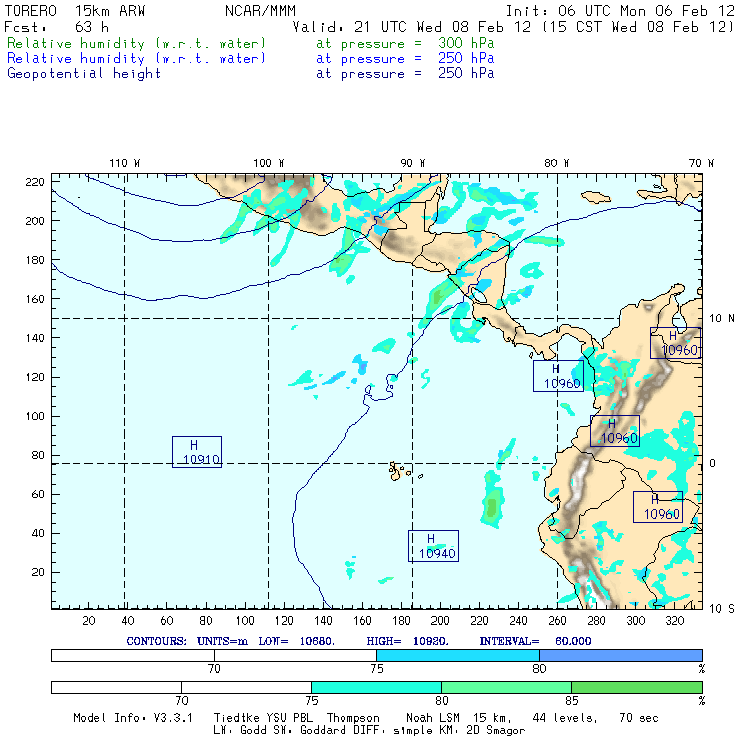Click the 'HIGH= 10920.' contour value
Viewport: 740px width, 740px height.
pos(407,641)
